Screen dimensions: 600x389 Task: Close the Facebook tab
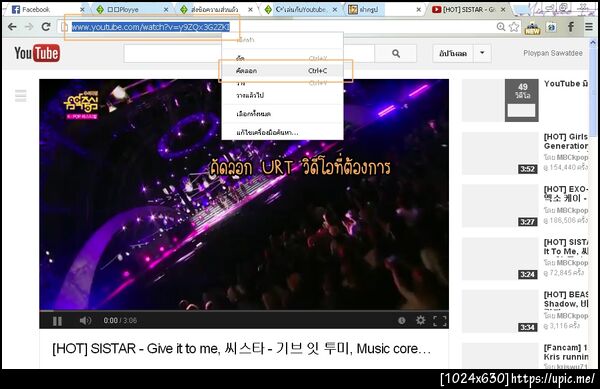(82, 10)
